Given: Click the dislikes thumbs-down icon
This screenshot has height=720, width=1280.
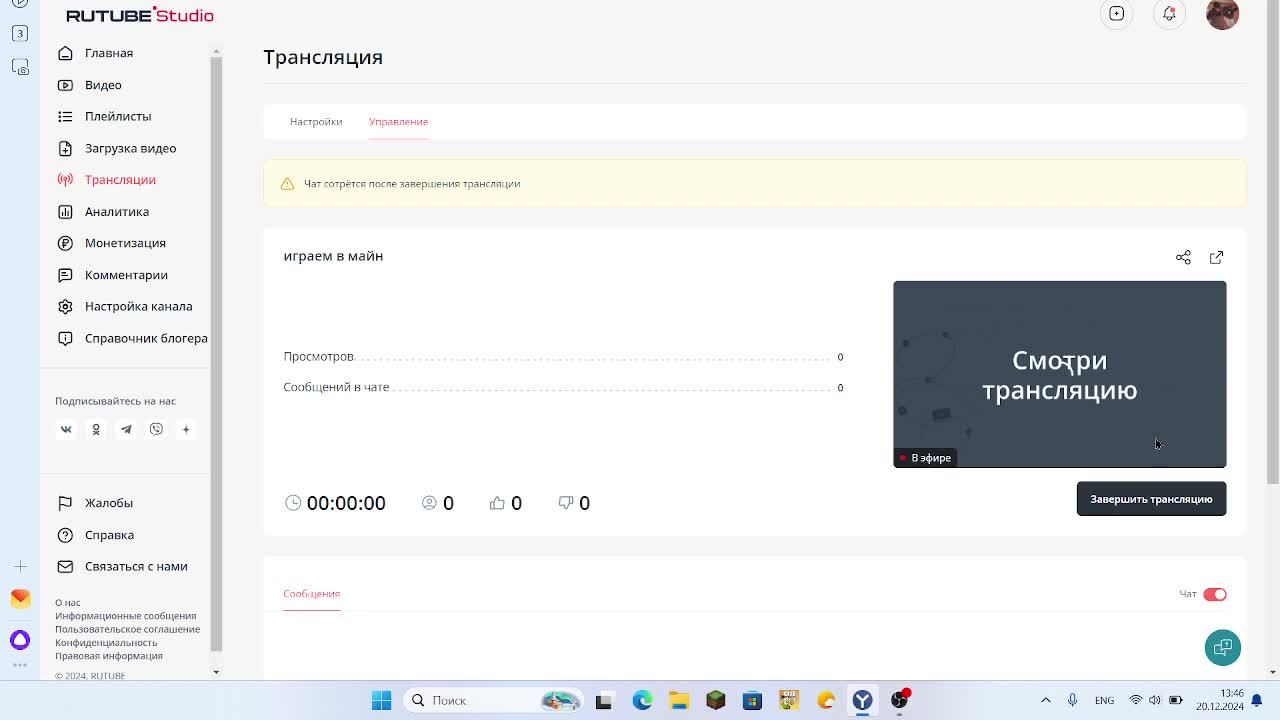Looking at the screenshot, I should (566, 503).
